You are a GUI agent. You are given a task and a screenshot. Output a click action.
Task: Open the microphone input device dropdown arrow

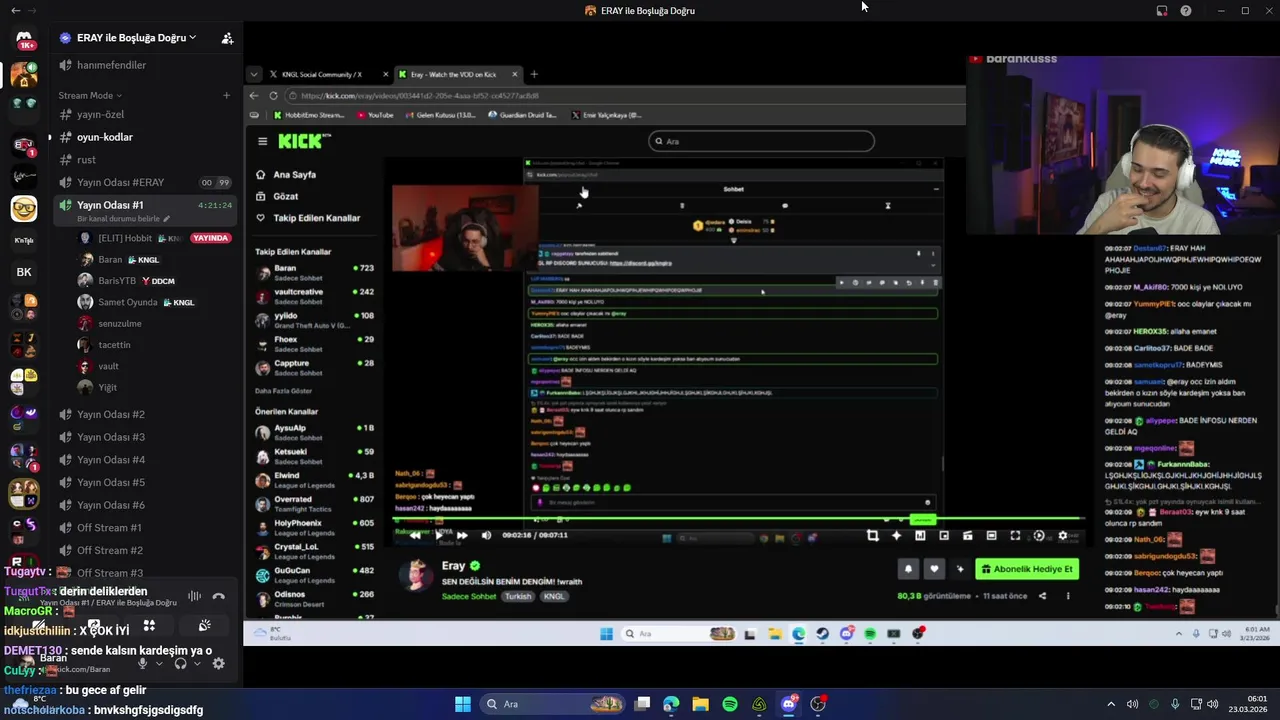pyautogui.click(x=158, y=663)
